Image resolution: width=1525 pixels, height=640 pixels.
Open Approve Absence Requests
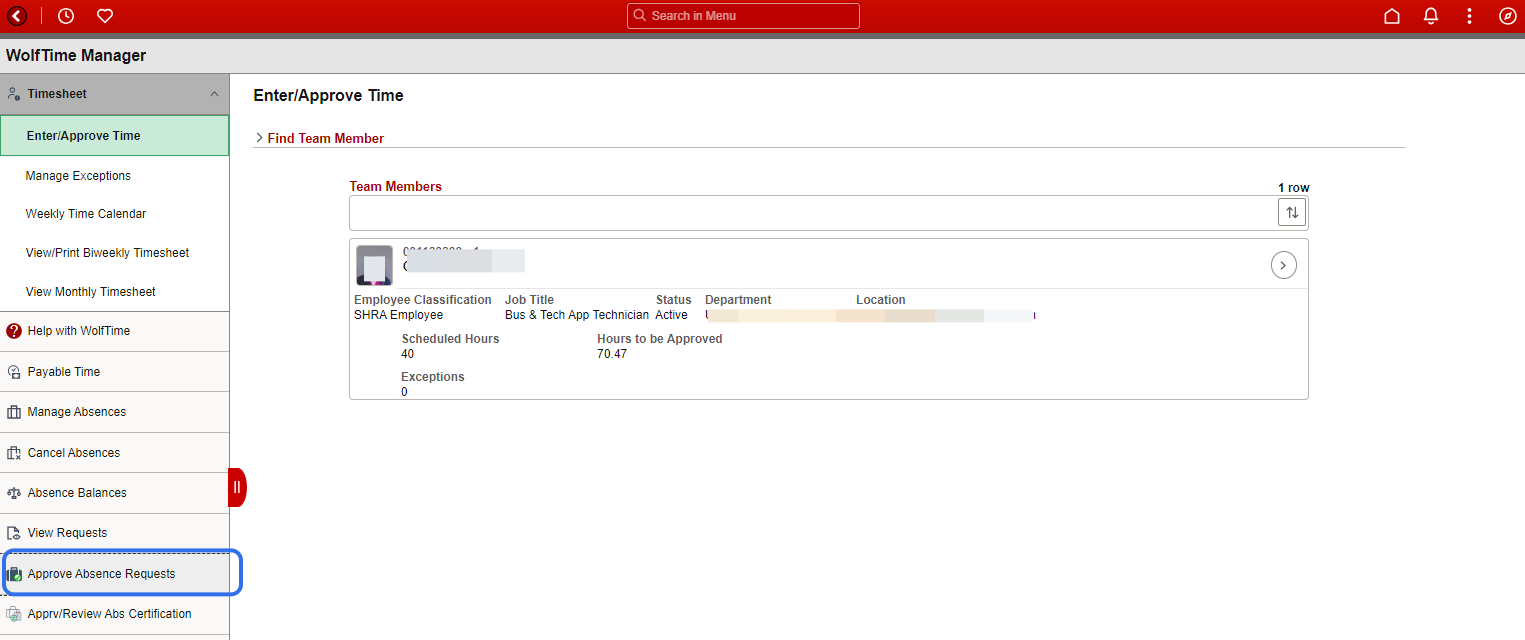tap(115, 574)
